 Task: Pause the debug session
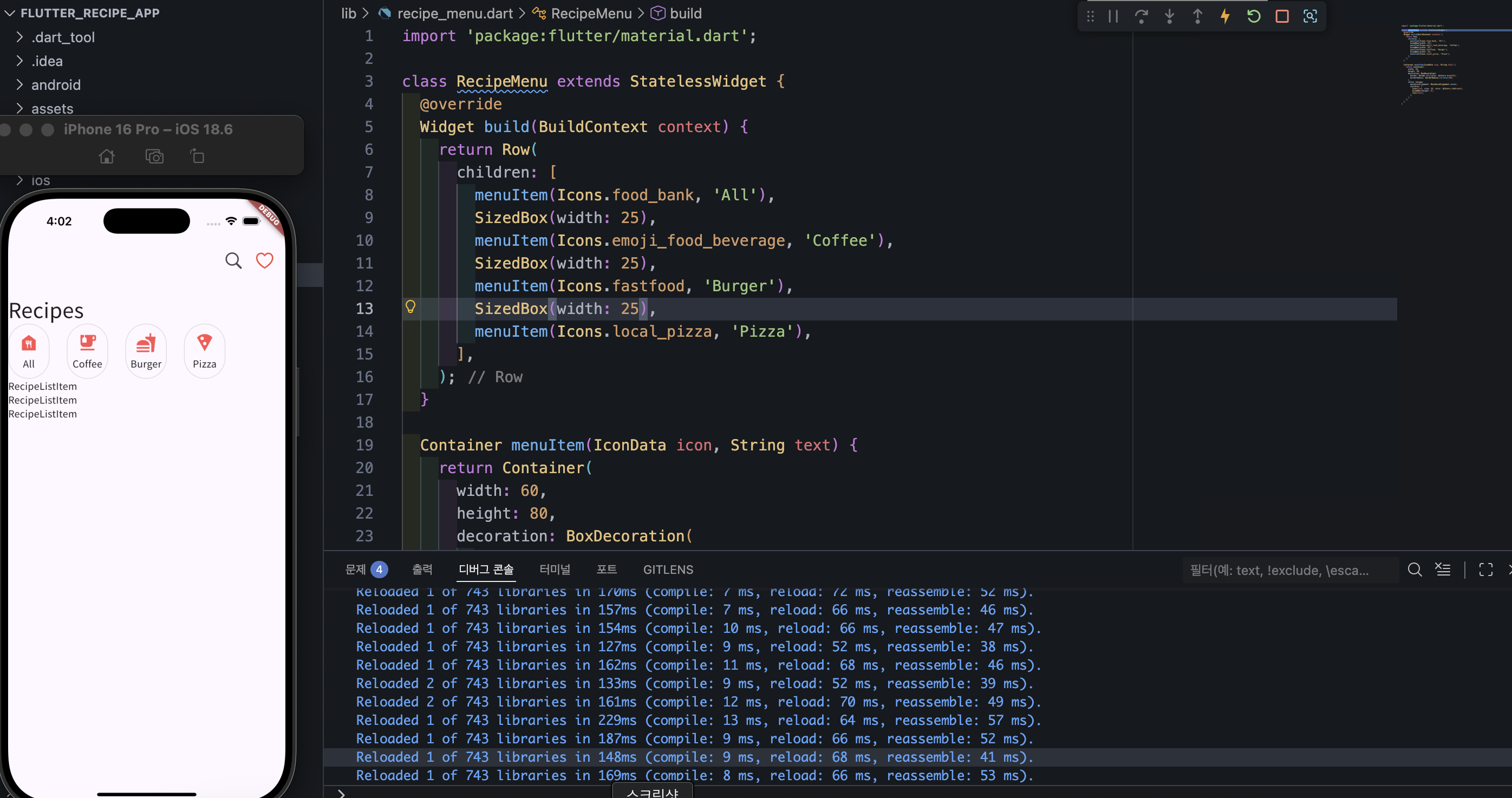[x=1113, y=16]
